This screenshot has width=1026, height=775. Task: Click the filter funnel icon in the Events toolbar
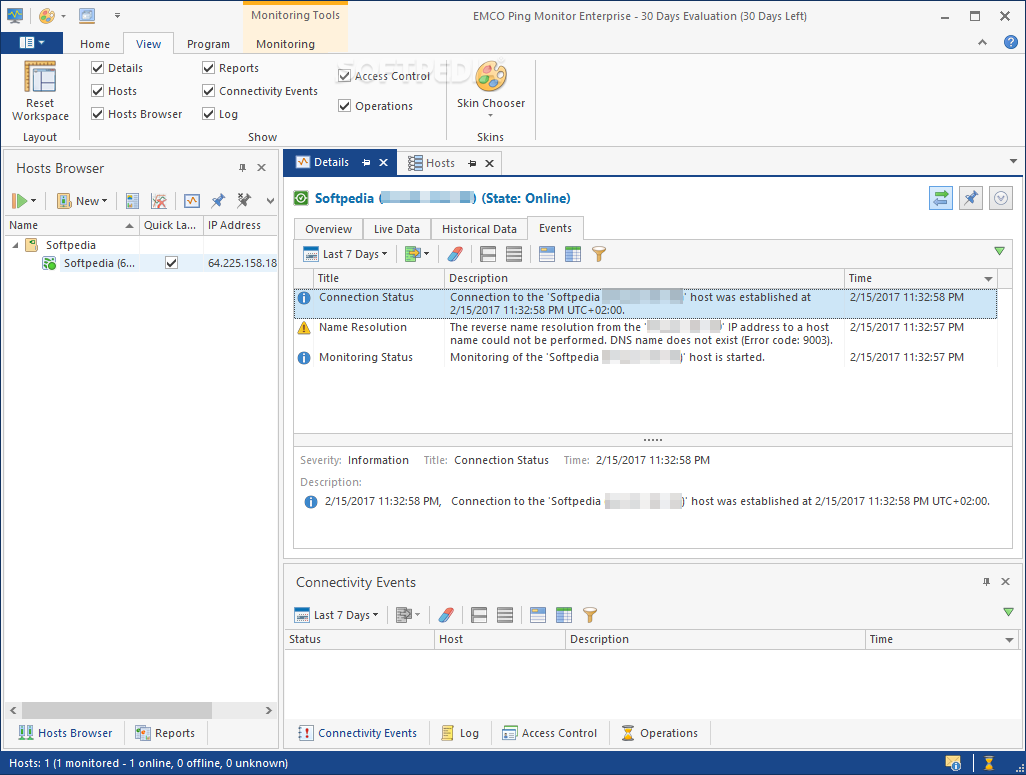coord(599,254)
